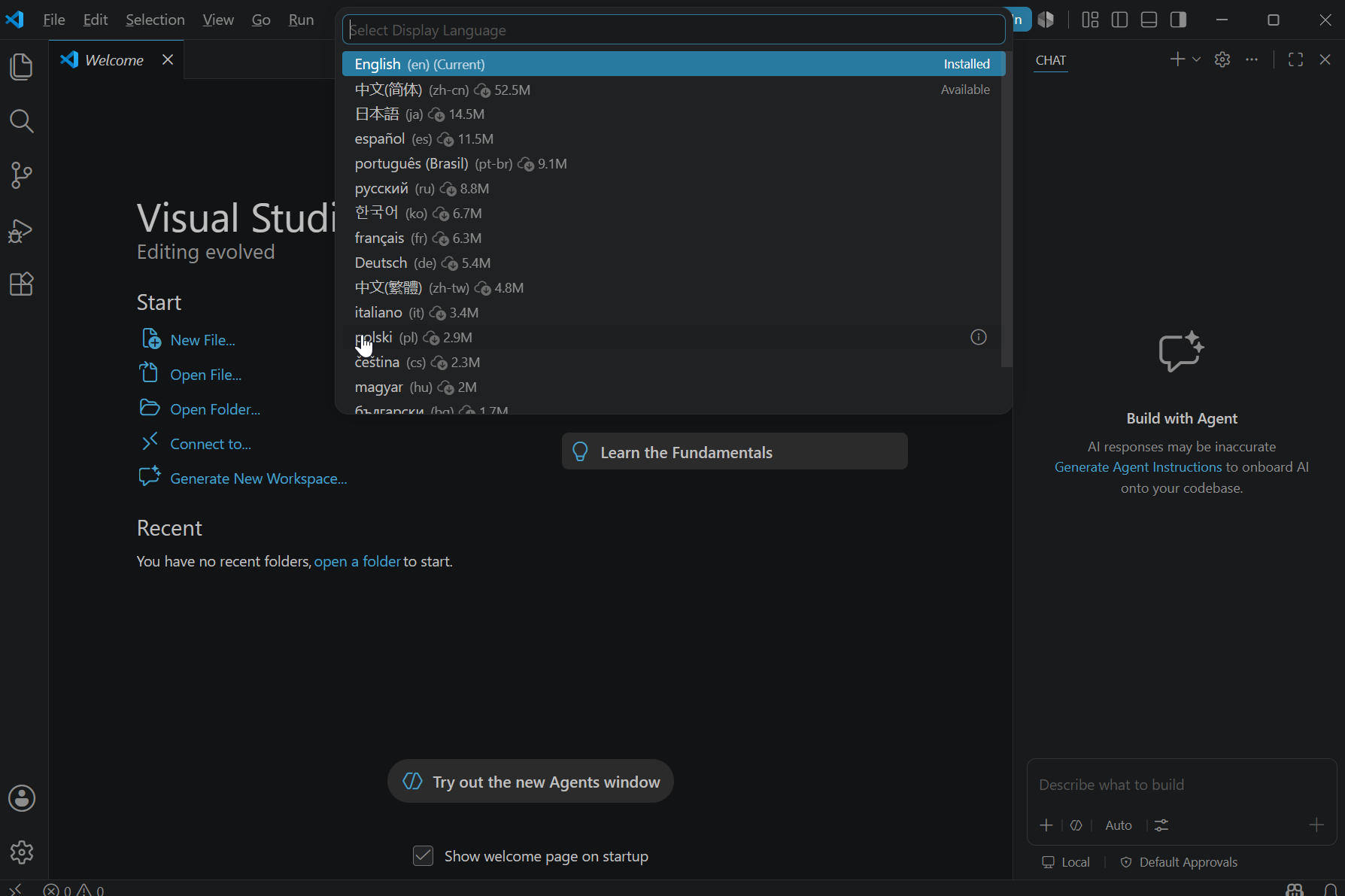This screenshot has width=1345, height=896.
Task: Open errors and warnings status item
Action: click(74, 890)
